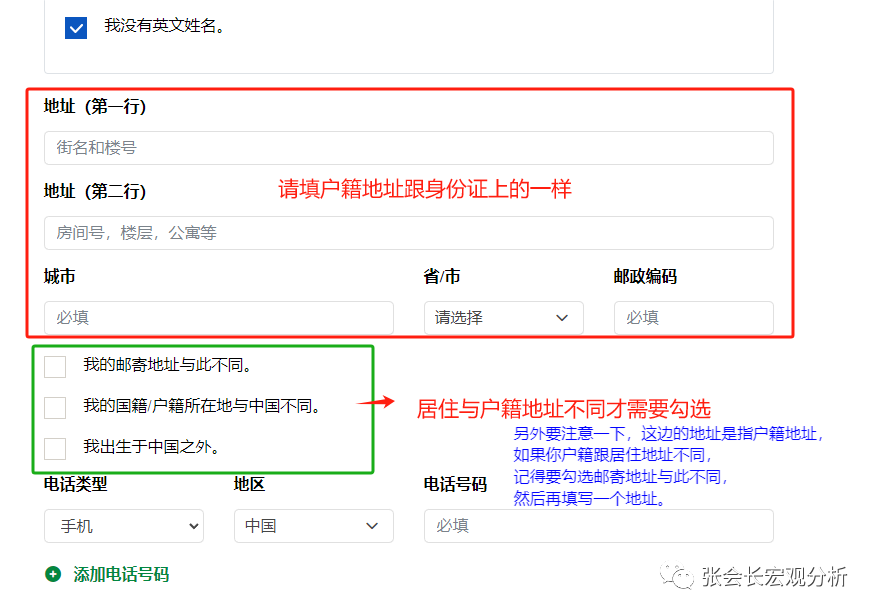Click the red arrow pointing to annotation
The width and height of the screenshot is (876, 615).
pyautogui.click(x=376, y=402)
